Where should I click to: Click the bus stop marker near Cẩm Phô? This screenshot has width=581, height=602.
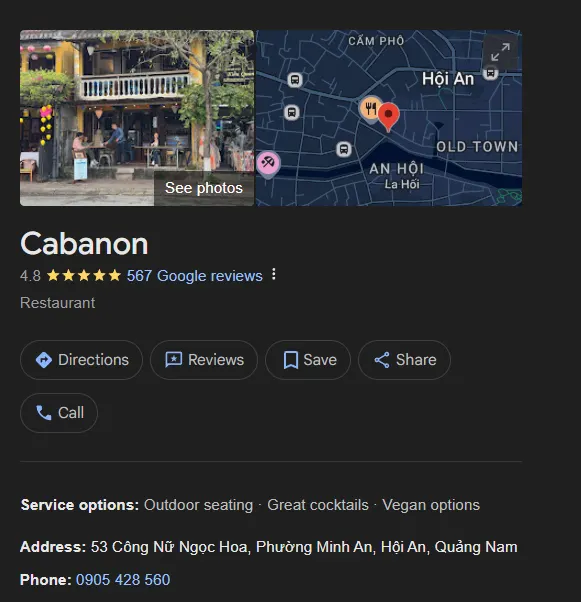(x=295, y=80)
